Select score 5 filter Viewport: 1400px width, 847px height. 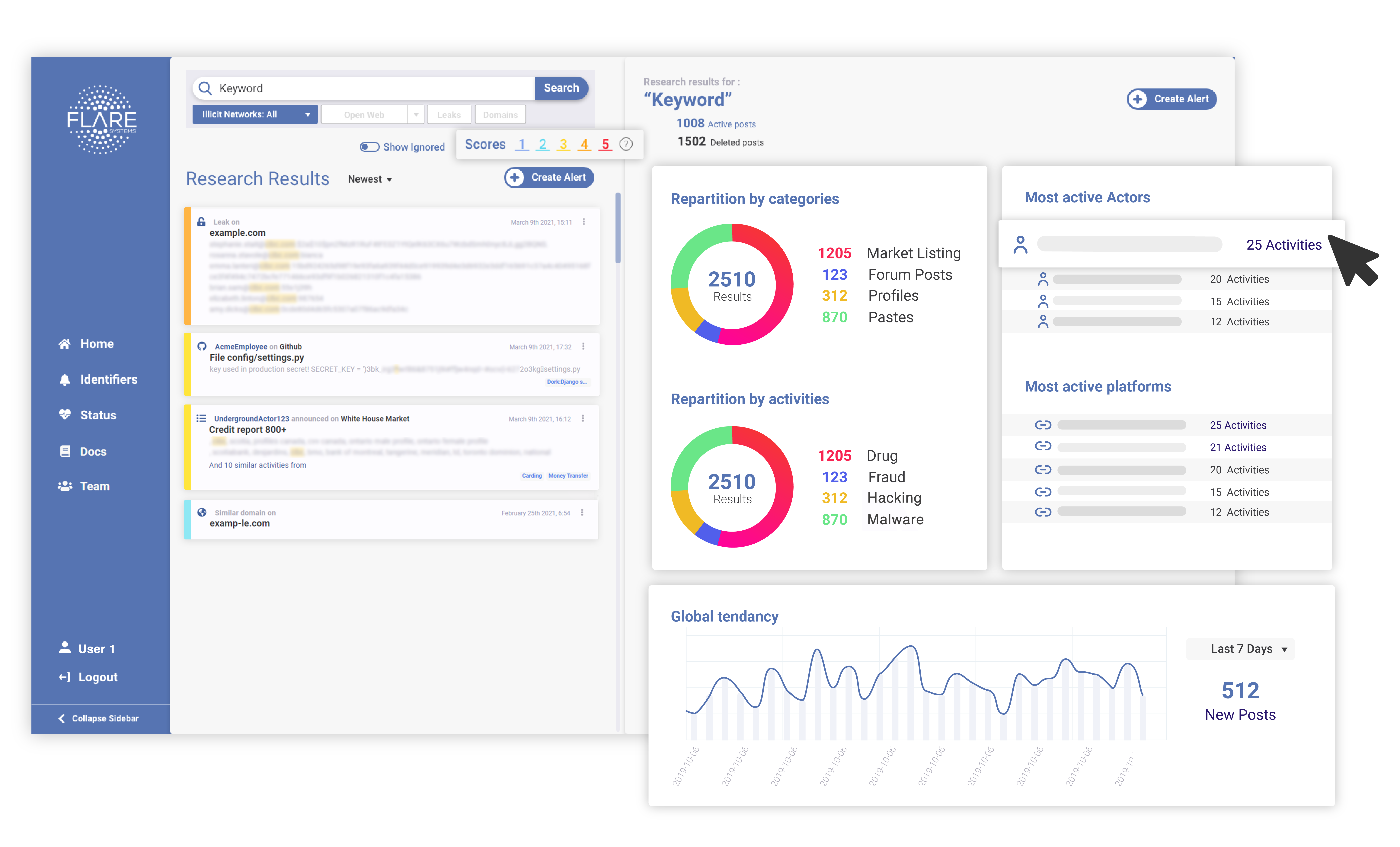tap(605, 144)
